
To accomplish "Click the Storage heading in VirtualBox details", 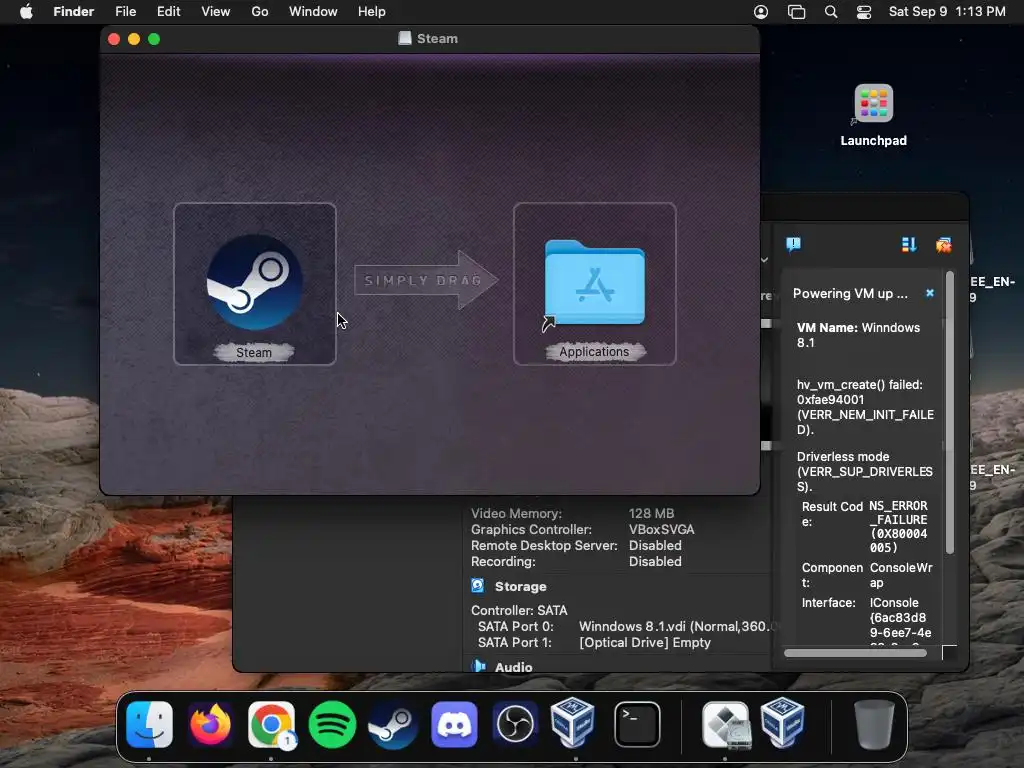I will 520,586.
